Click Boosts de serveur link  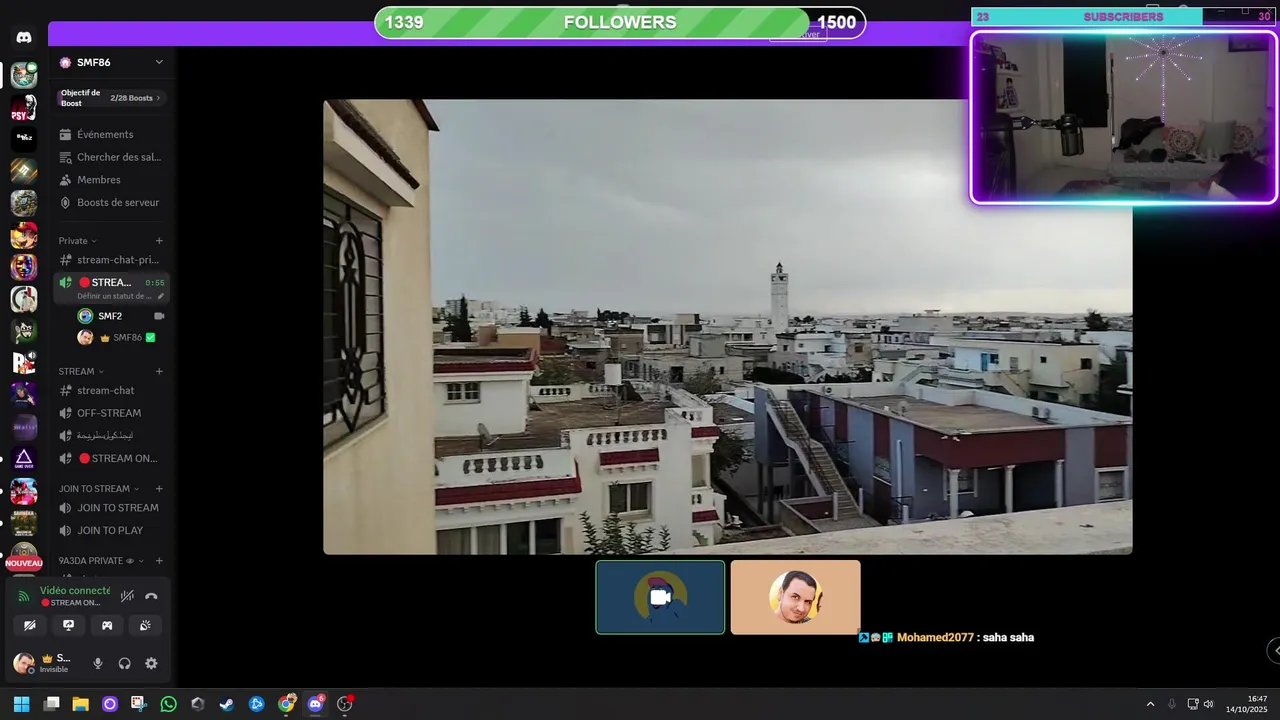(118, 202)
